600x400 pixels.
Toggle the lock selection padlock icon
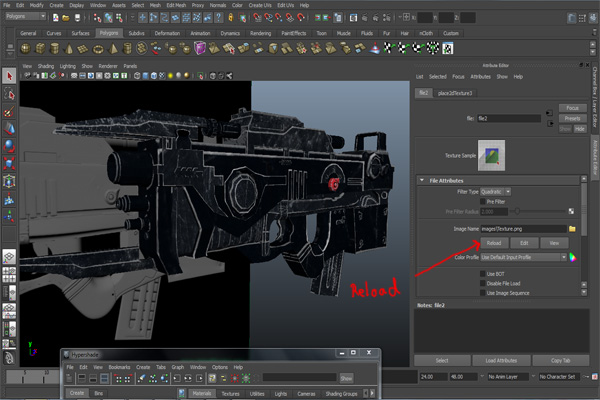(231, 18)
